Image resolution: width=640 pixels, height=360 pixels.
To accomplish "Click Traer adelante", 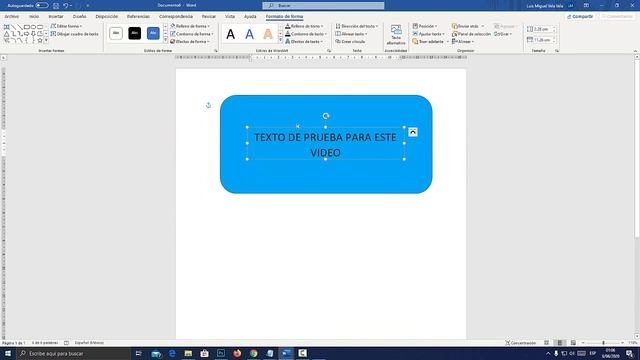I will pyautogui.click(x=428, y=42).
